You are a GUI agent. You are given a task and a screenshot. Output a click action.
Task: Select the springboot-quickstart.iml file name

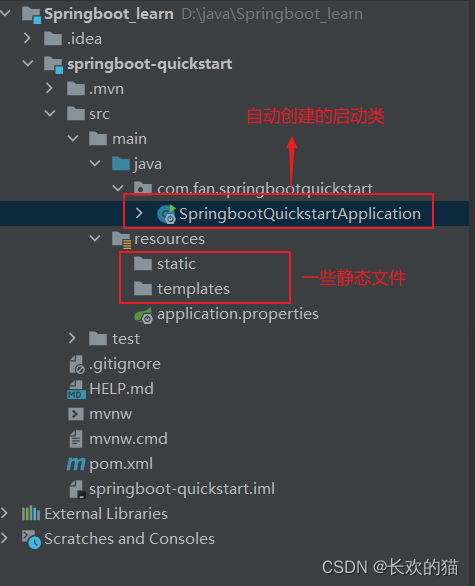point(182,489)
